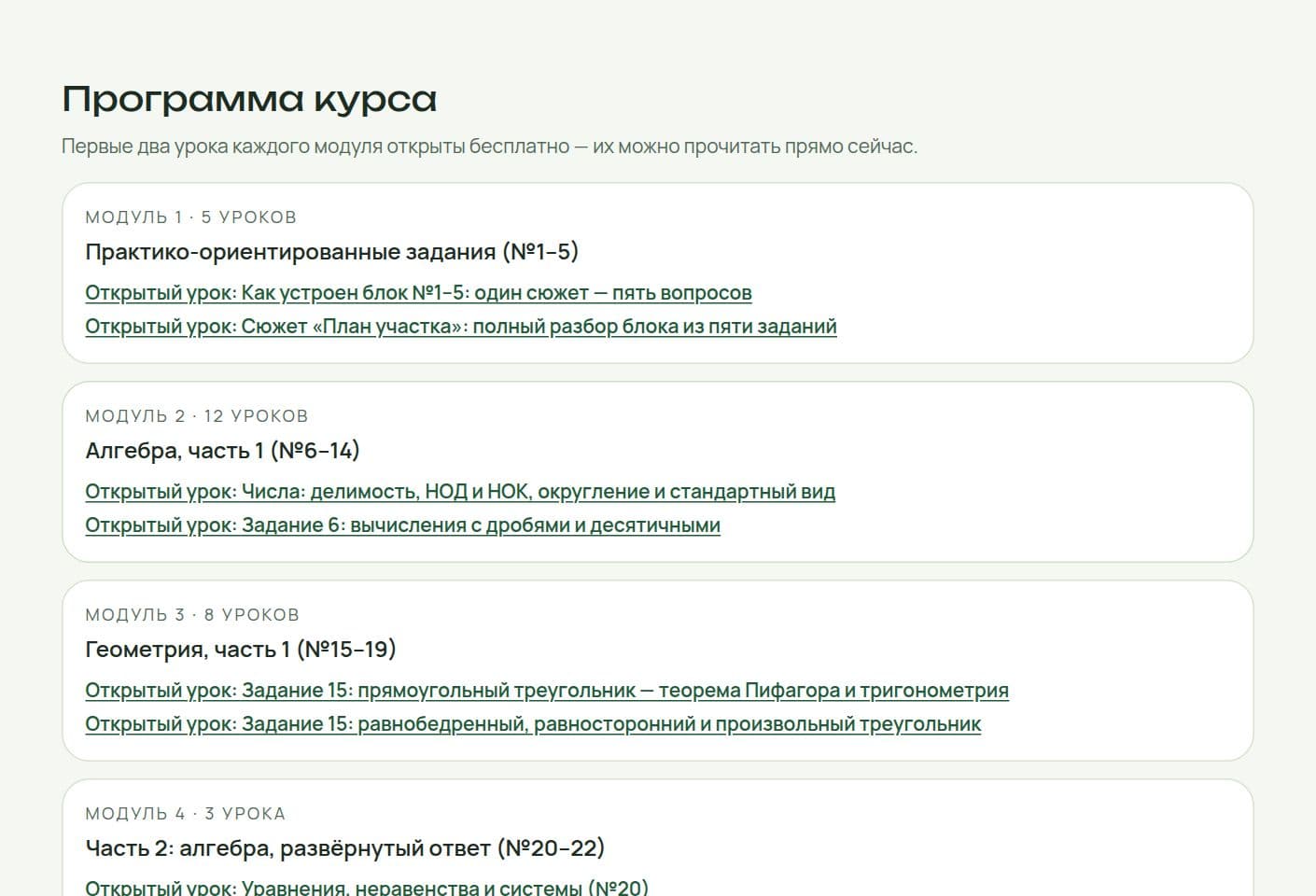Click title "Геометрия, часть 1 (№15–19)"
The image size is (1316, 896).
(x=241, y=650)
